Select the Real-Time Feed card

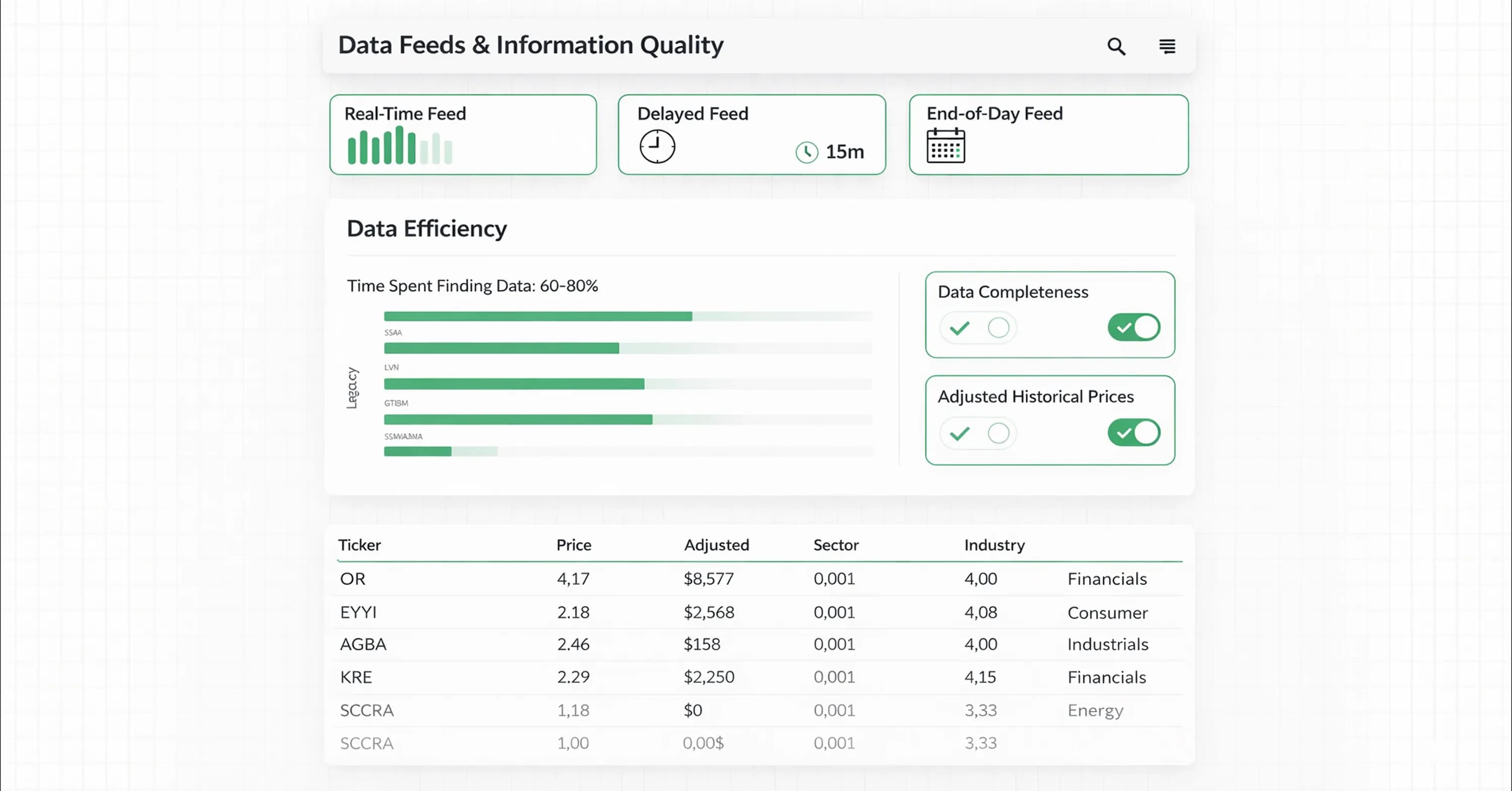pyautogui.click(x=463, y=135)
